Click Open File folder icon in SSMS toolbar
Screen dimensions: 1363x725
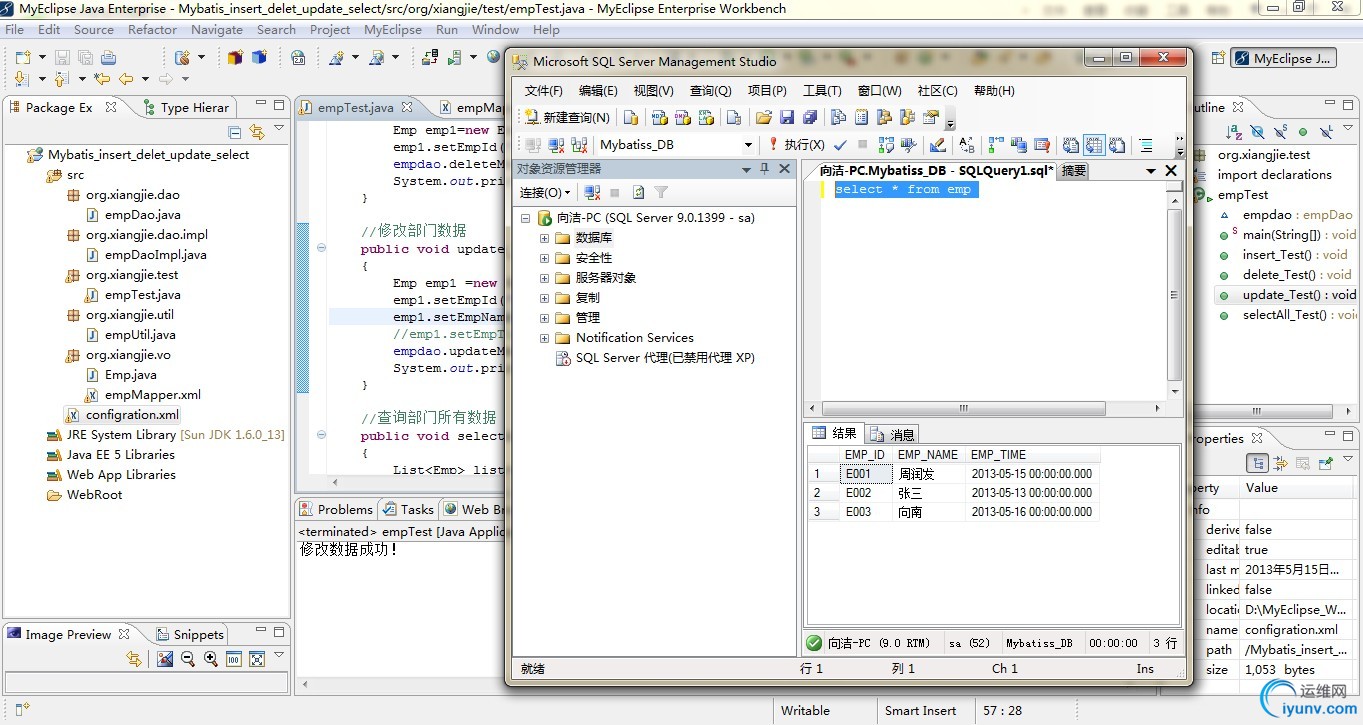(764, 117)
